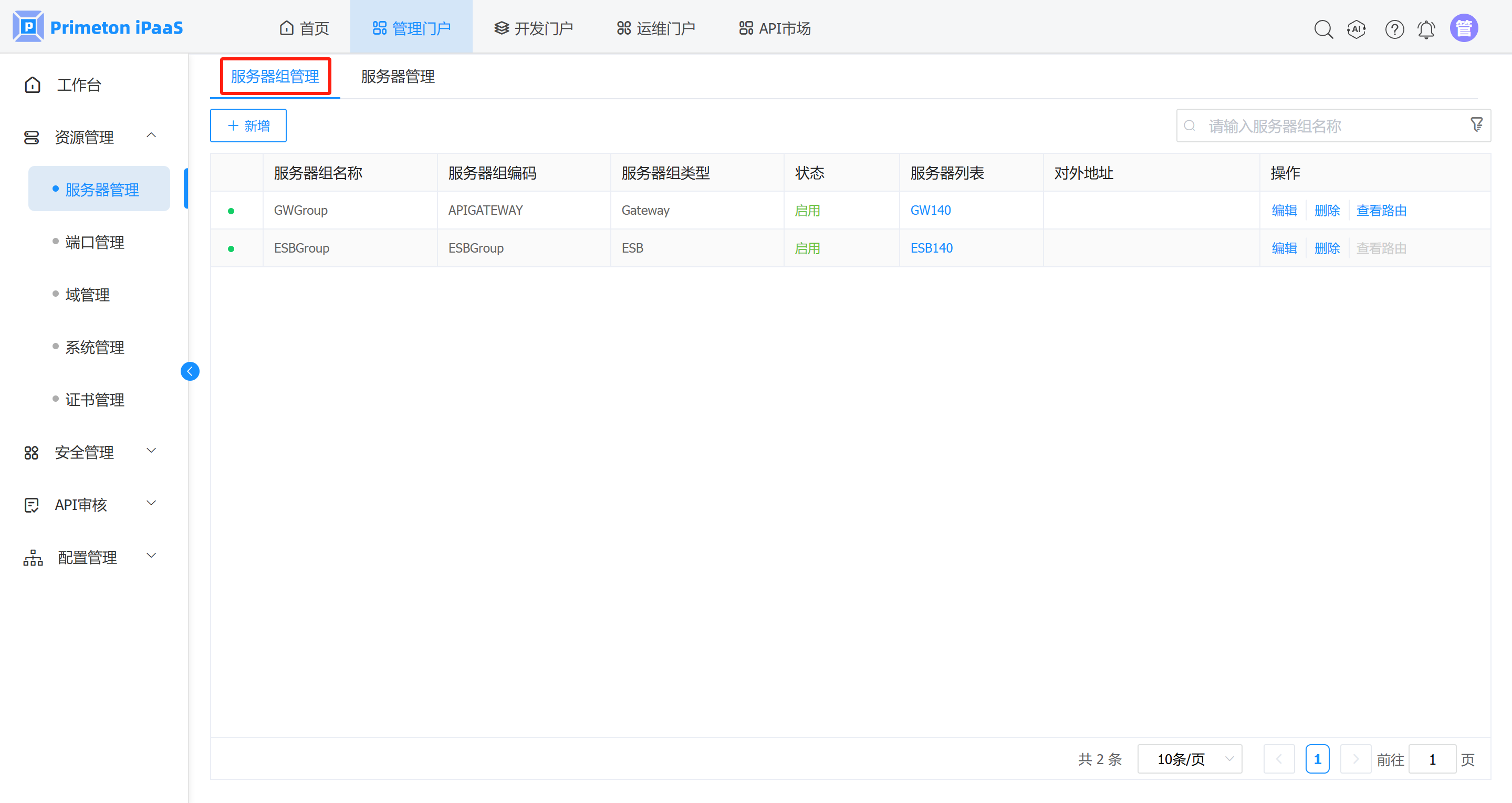
Task: Open the 开发门户 portal
Action: [534, 27]
